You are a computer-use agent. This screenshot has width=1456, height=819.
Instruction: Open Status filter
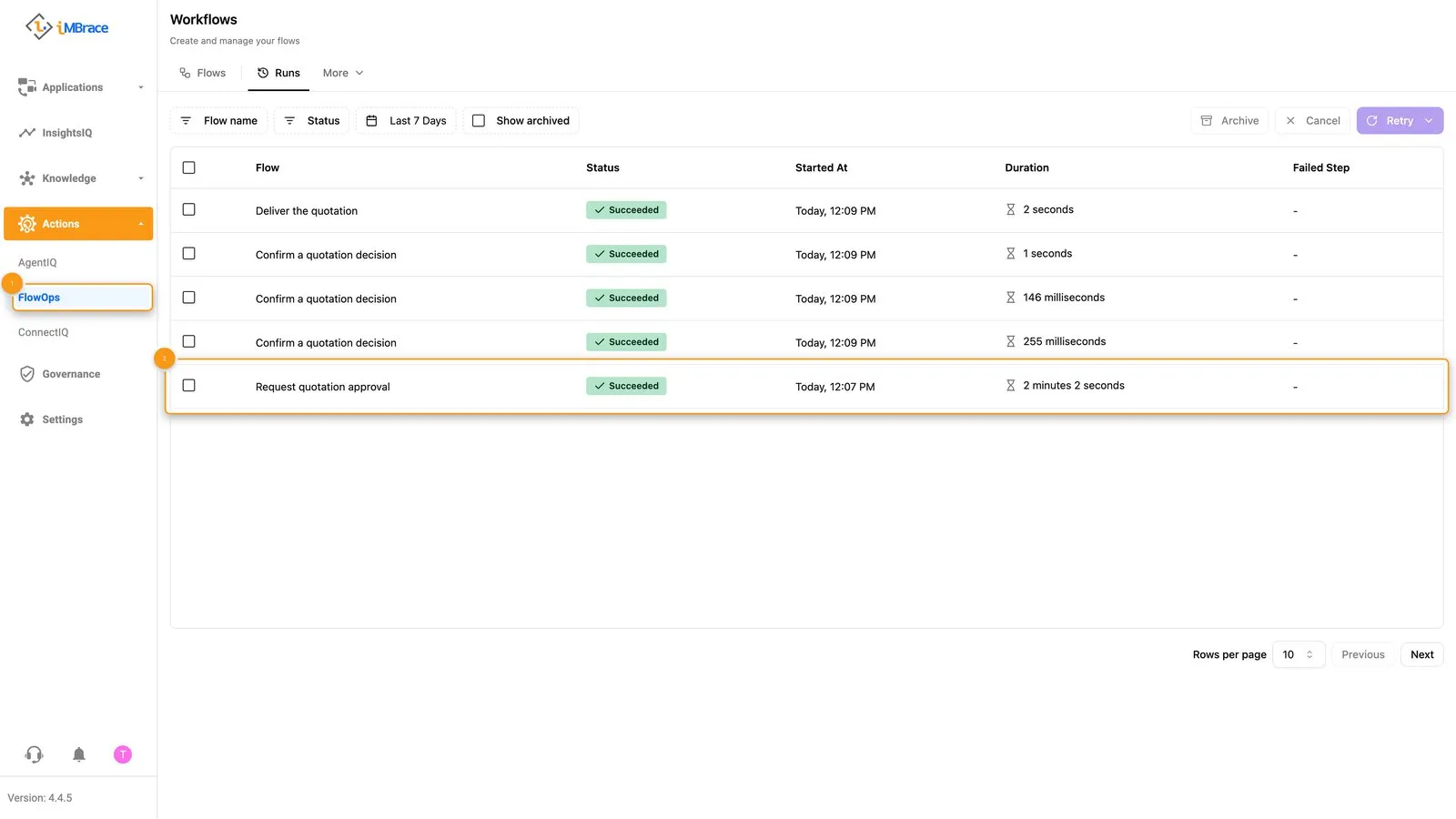(x=311, y=120)
